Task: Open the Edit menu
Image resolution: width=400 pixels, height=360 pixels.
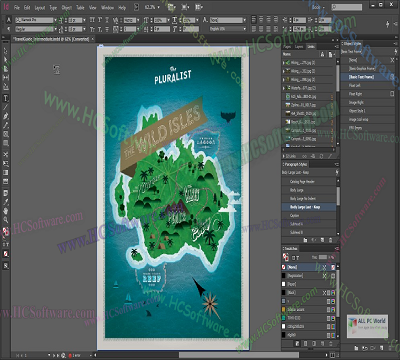Action: click(27, 7)
